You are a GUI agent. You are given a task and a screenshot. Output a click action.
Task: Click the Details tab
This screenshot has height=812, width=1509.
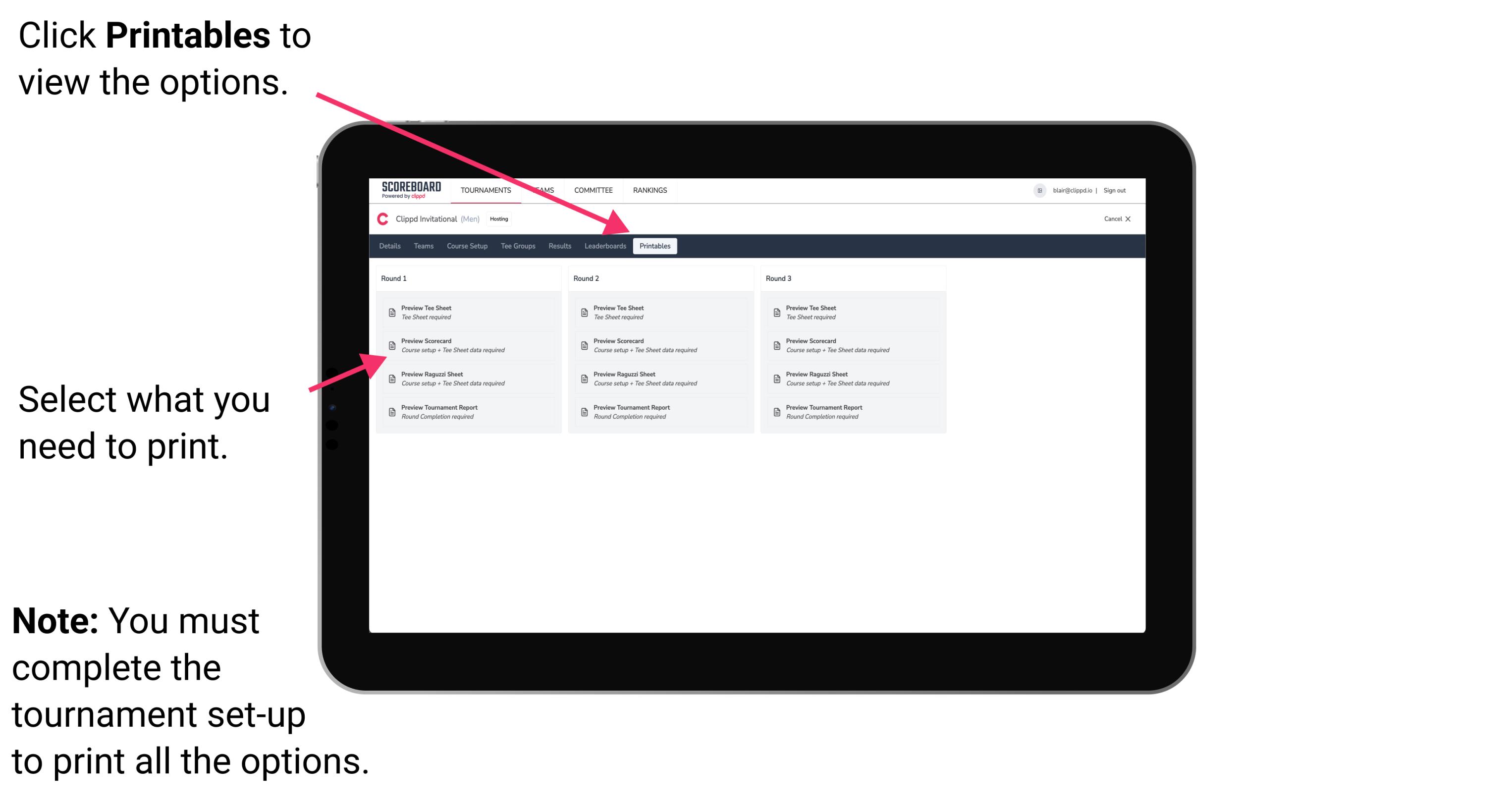(x=389, y=245)
